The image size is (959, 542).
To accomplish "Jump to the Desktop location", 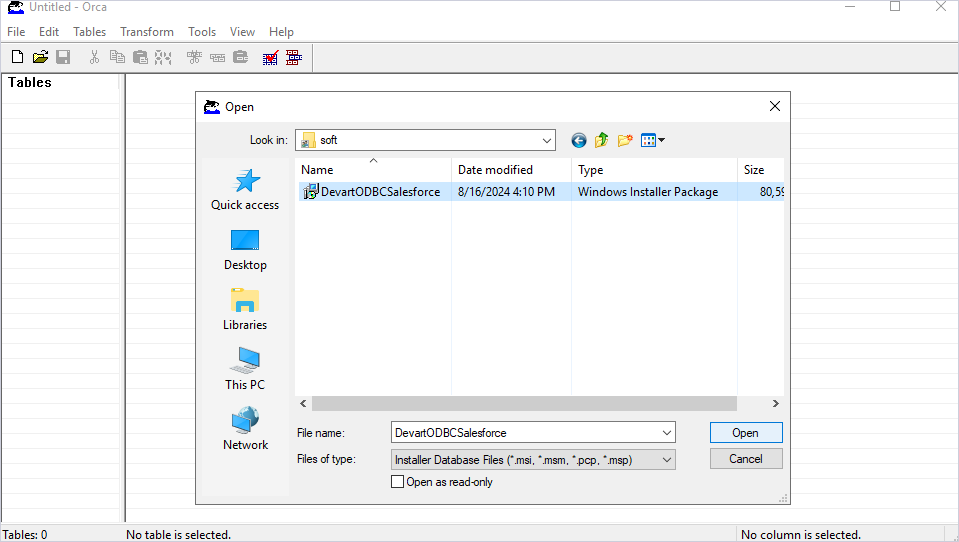I will pyautogui.click(x=245, y=249).
